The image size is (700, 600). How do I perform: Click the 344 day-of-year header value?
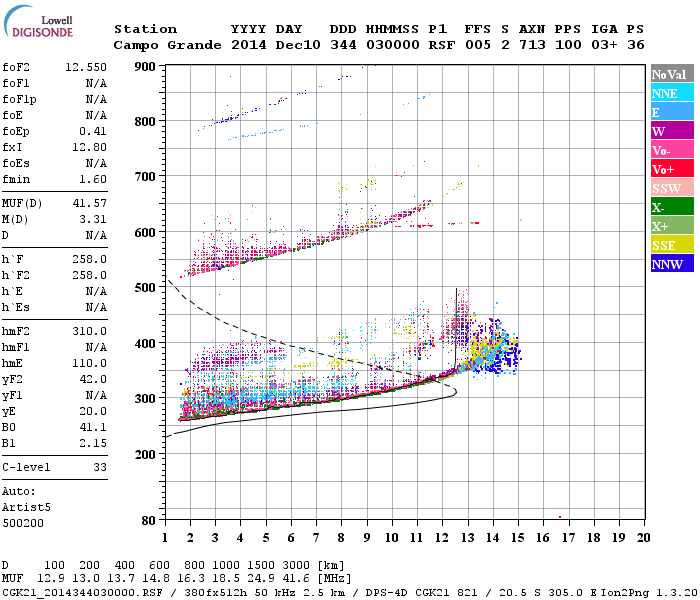343,45
